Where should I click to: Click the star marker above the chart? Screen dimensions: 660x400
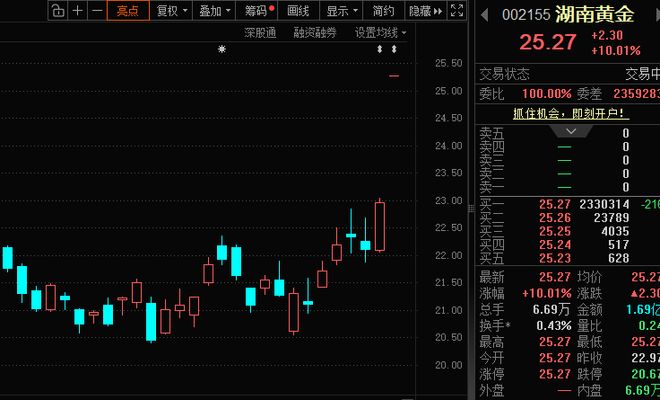[222, 49]
